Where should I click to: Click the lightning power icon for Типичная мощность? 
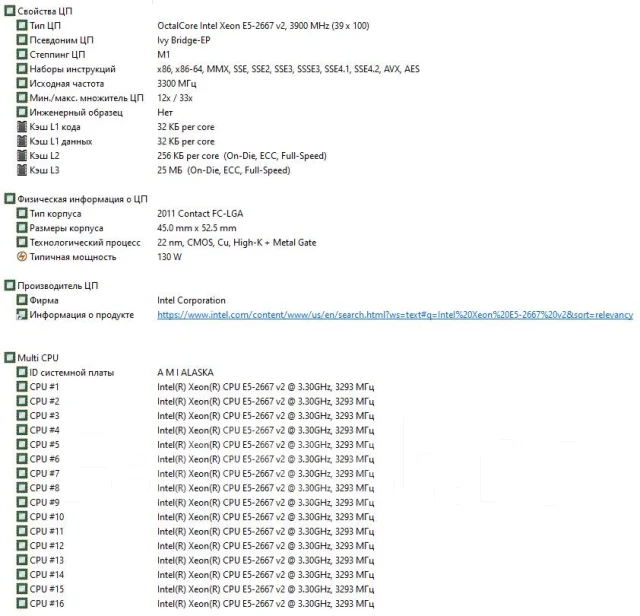pyautogui.click(x=22, y=257)
